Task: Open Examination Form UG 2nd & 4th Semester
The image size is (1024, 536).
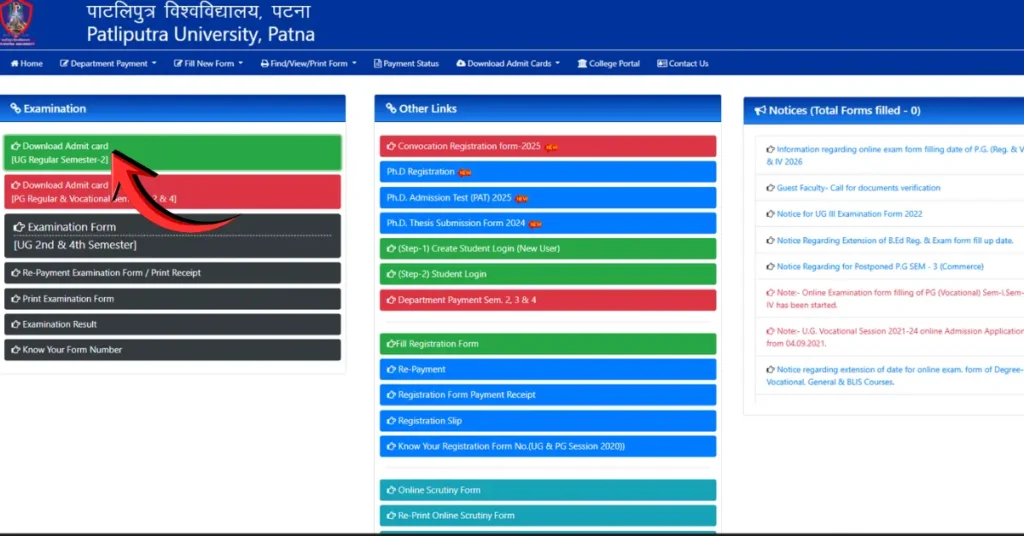Action: click(x=172, y=236)
